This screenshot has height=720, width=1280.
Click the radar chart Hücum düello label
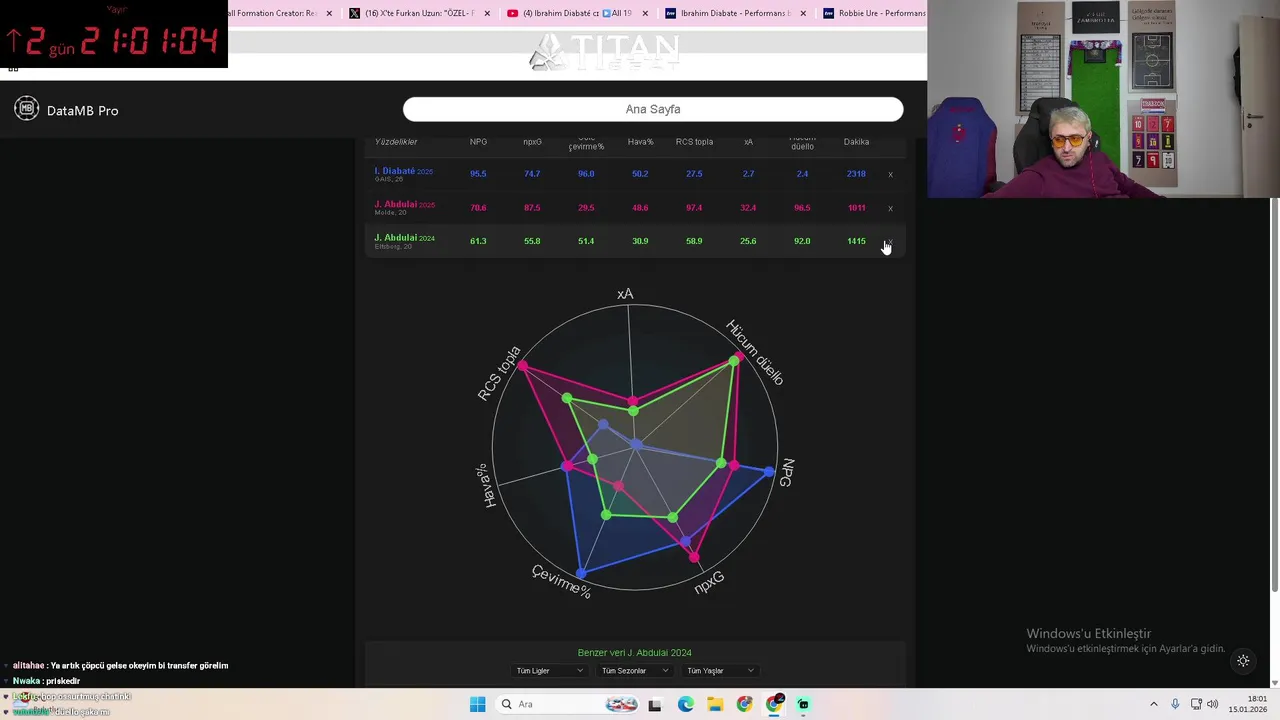tap(755, 352)
